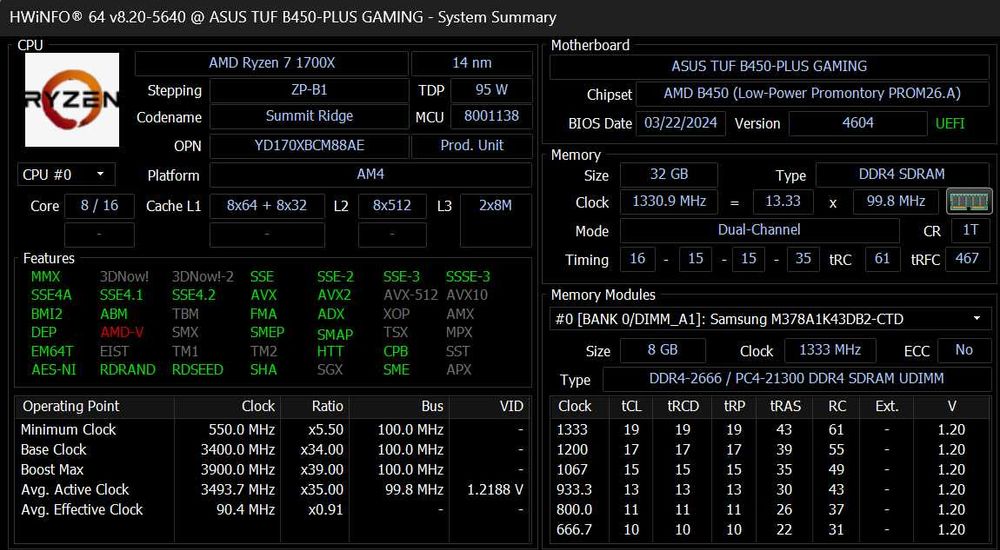
Task: Click the 8 / 16 core count field
Action: click(99, 206)
